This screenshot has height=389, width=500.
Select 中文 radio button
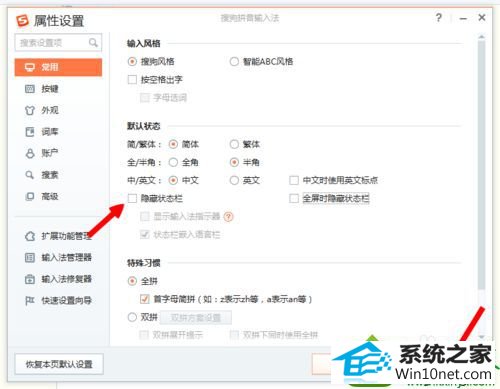point(173,180)
